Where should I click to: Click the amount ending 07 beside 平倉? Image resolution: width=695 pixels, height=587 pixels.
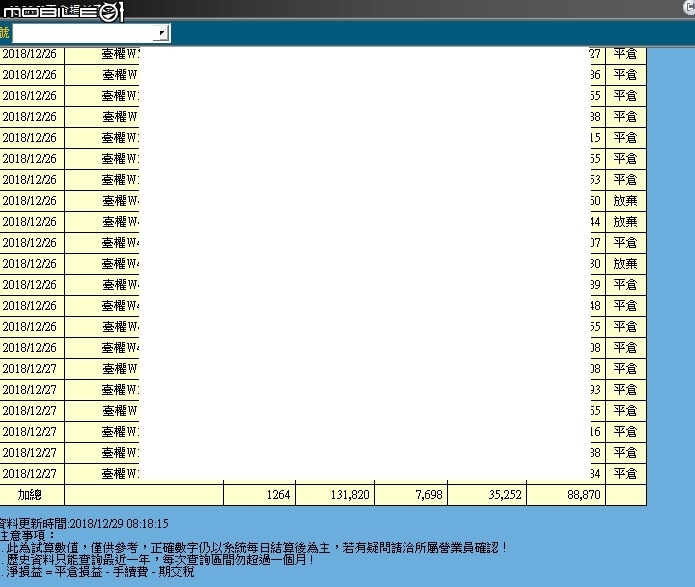point(596,243)
